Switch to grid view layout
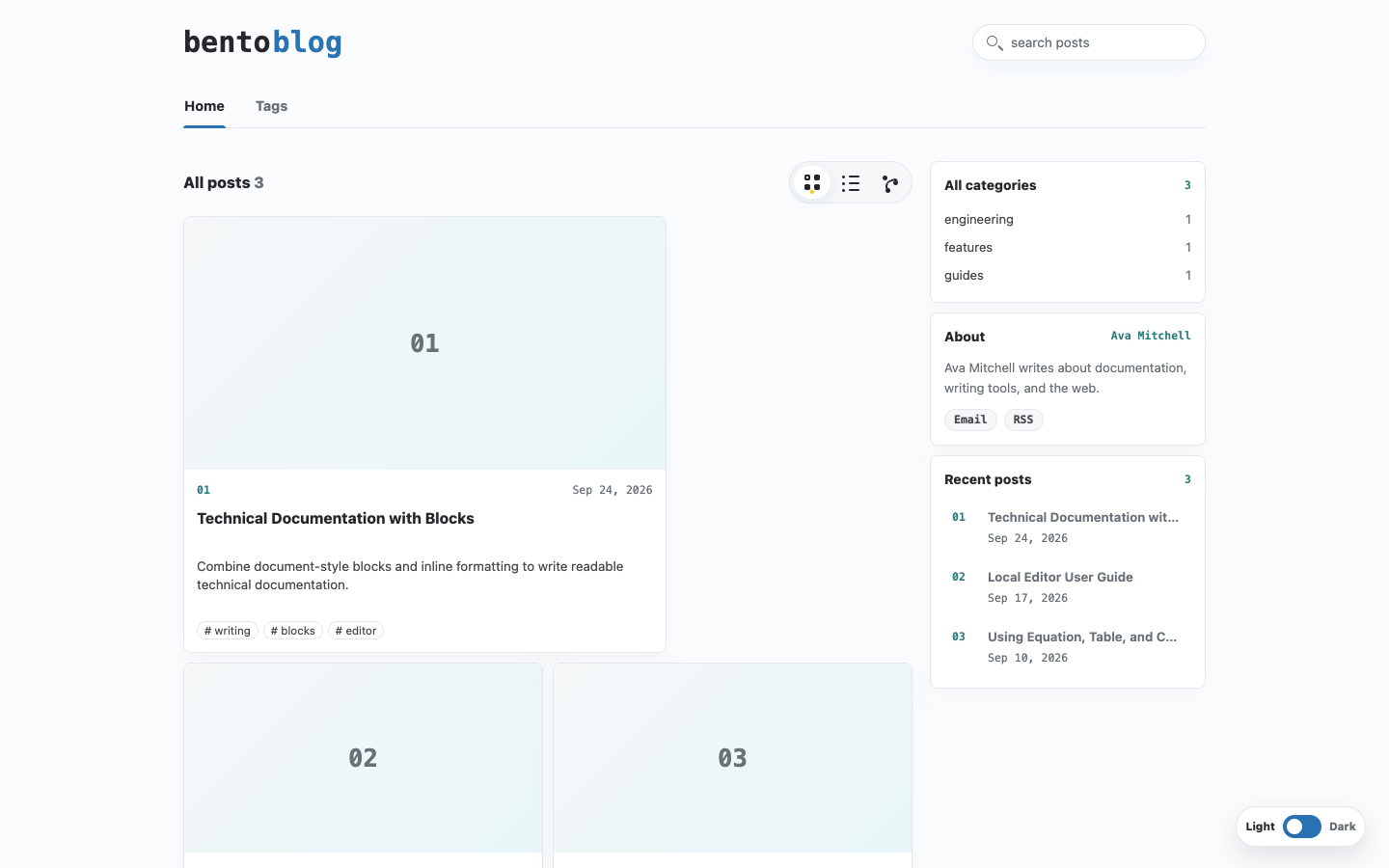1389x868 pixels. pos(812,183)
